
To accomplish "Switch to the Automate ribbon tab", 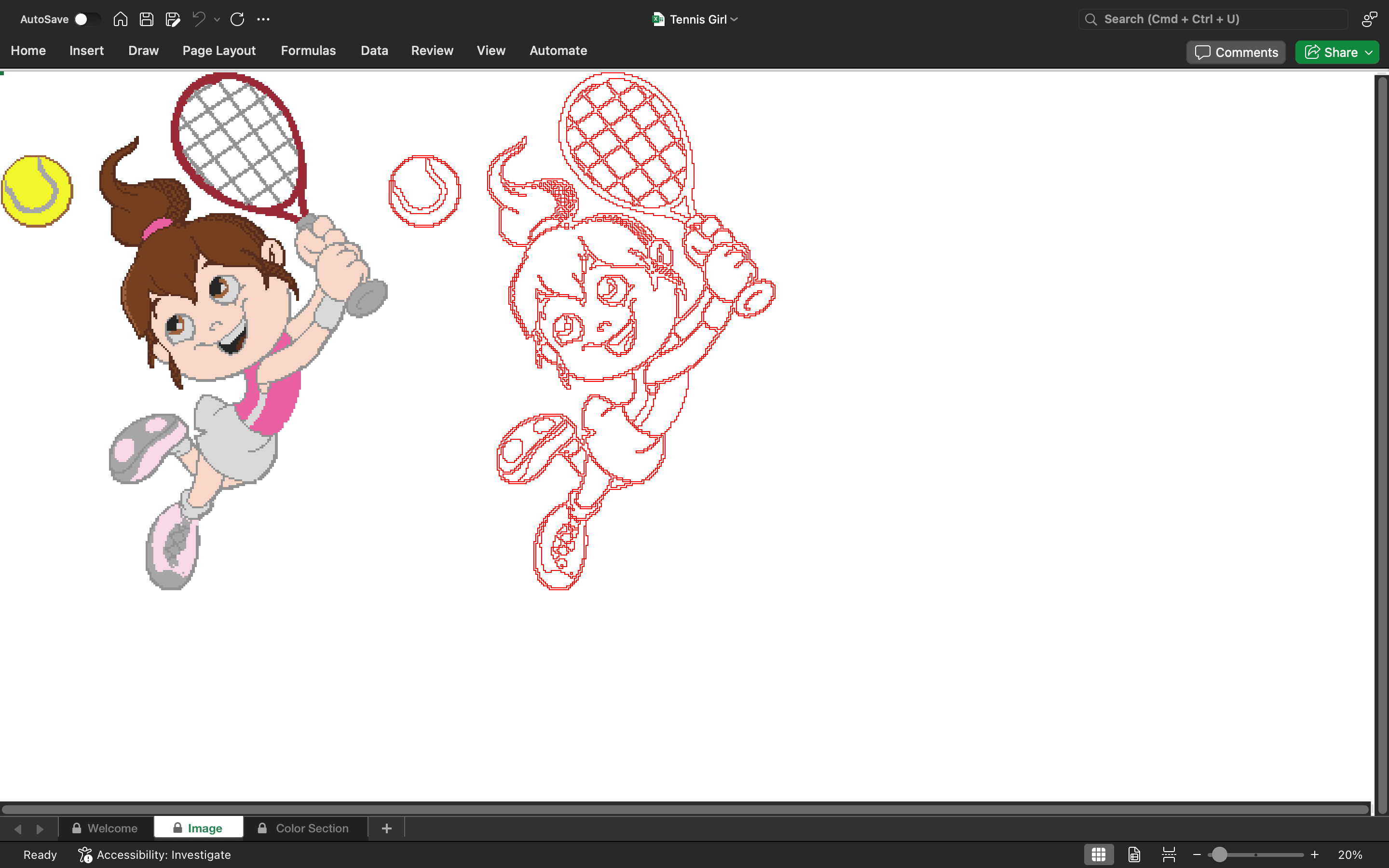I will point(558,51).
